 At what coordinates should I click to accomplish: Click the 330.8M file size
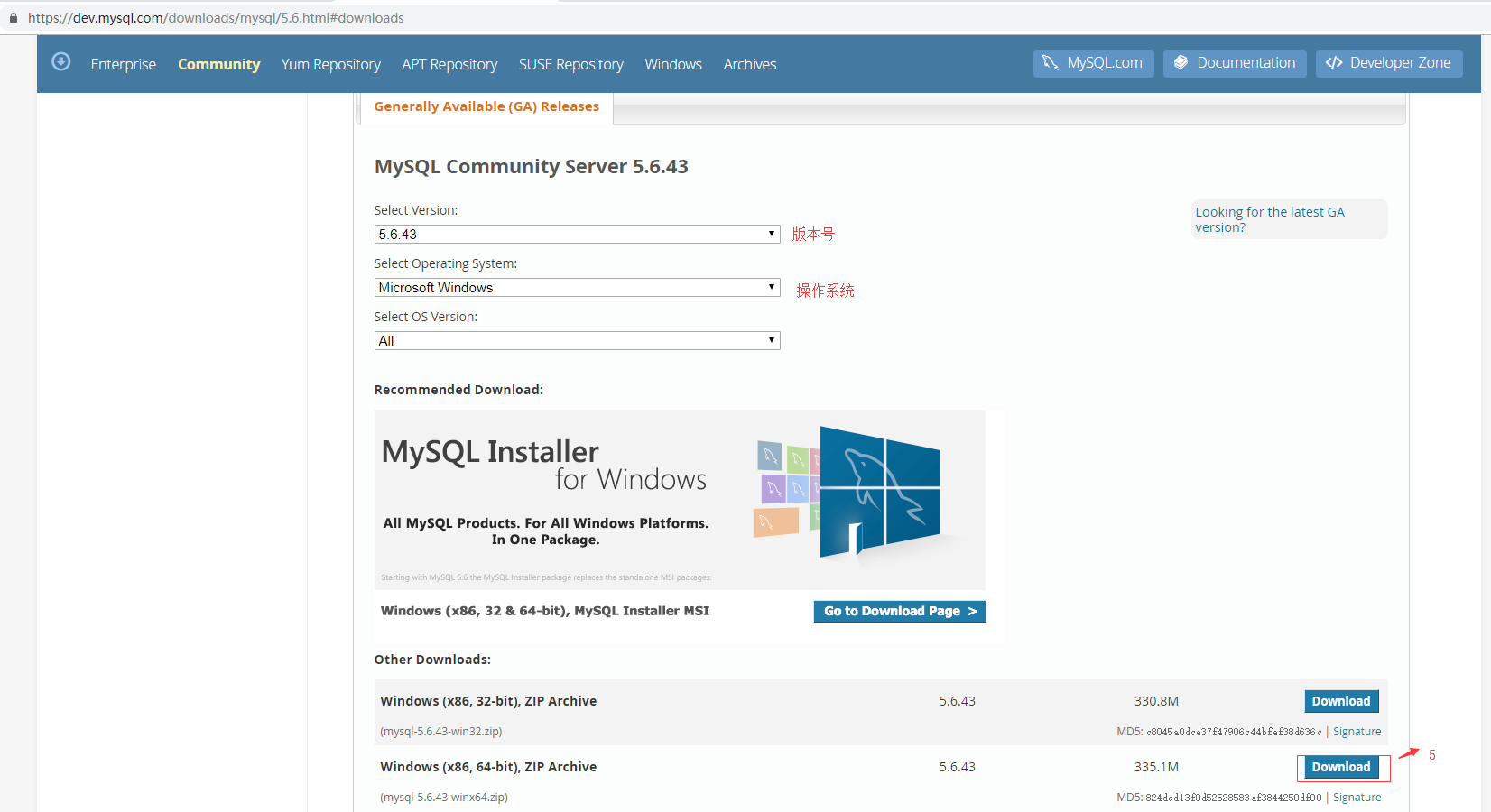(x=1156, y=701)
